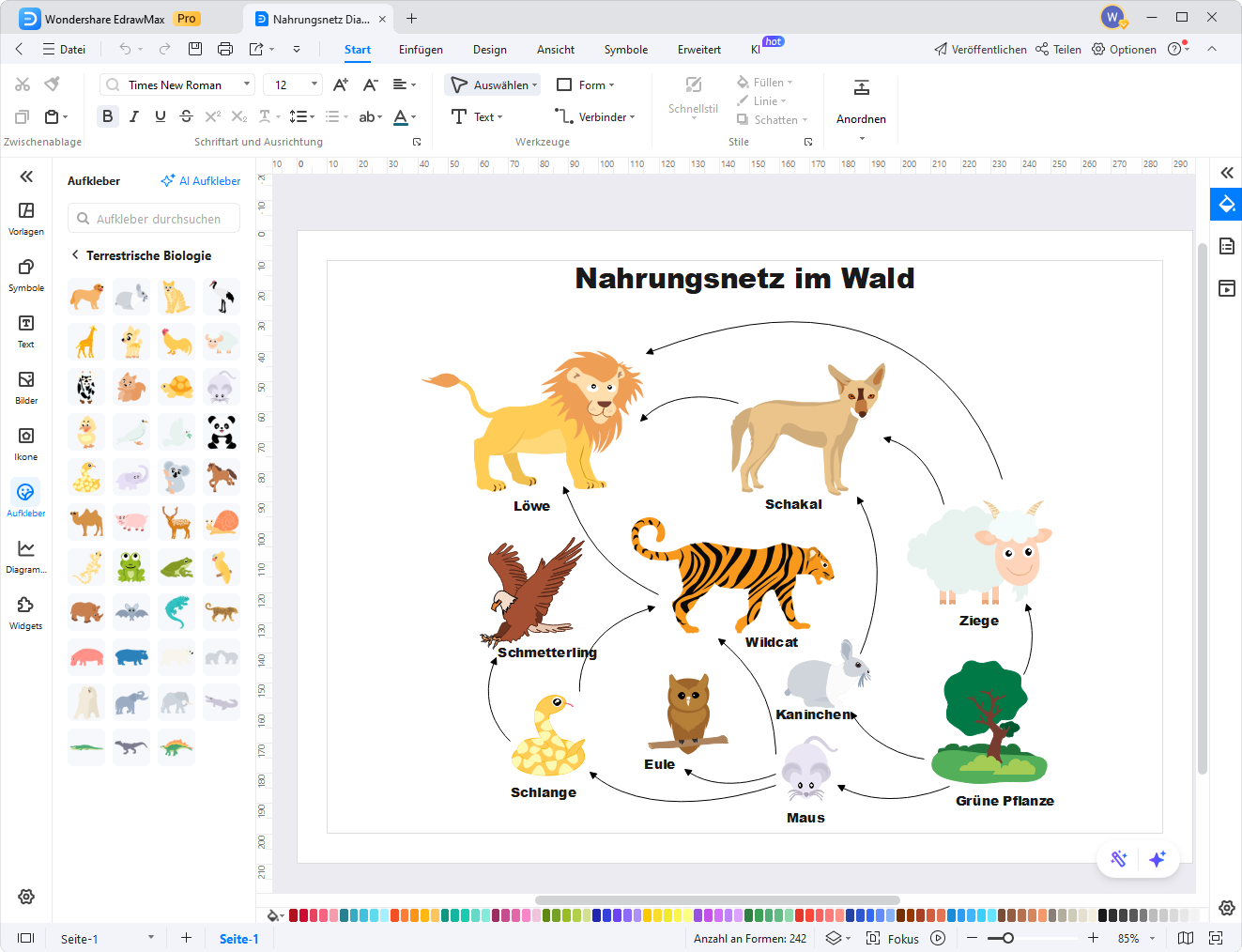Expand the font size dropdown
This screenshot has width=1242, height=952.
312,84
